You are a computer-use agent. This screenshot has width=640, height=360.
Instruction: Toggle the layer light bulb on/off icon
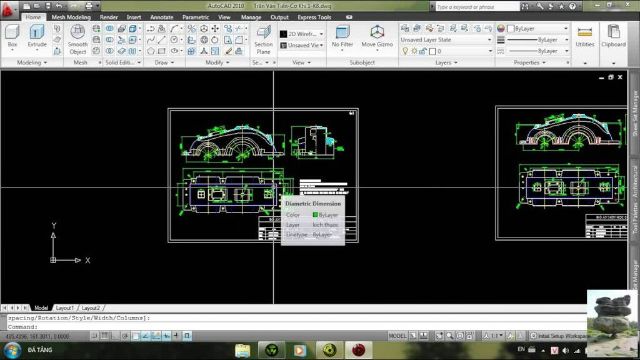pos(405,51)
